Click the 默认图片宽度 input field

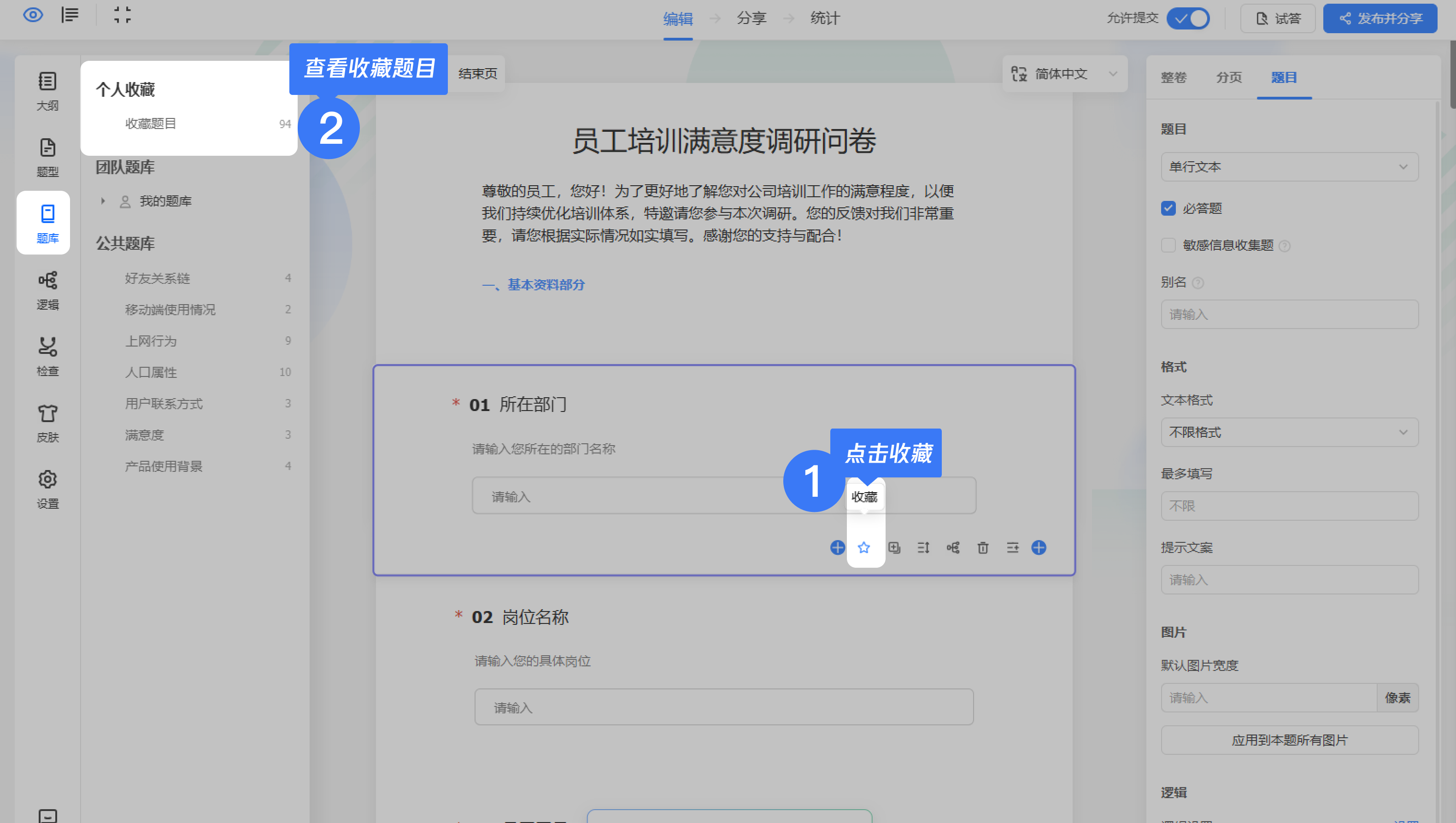1269,698
